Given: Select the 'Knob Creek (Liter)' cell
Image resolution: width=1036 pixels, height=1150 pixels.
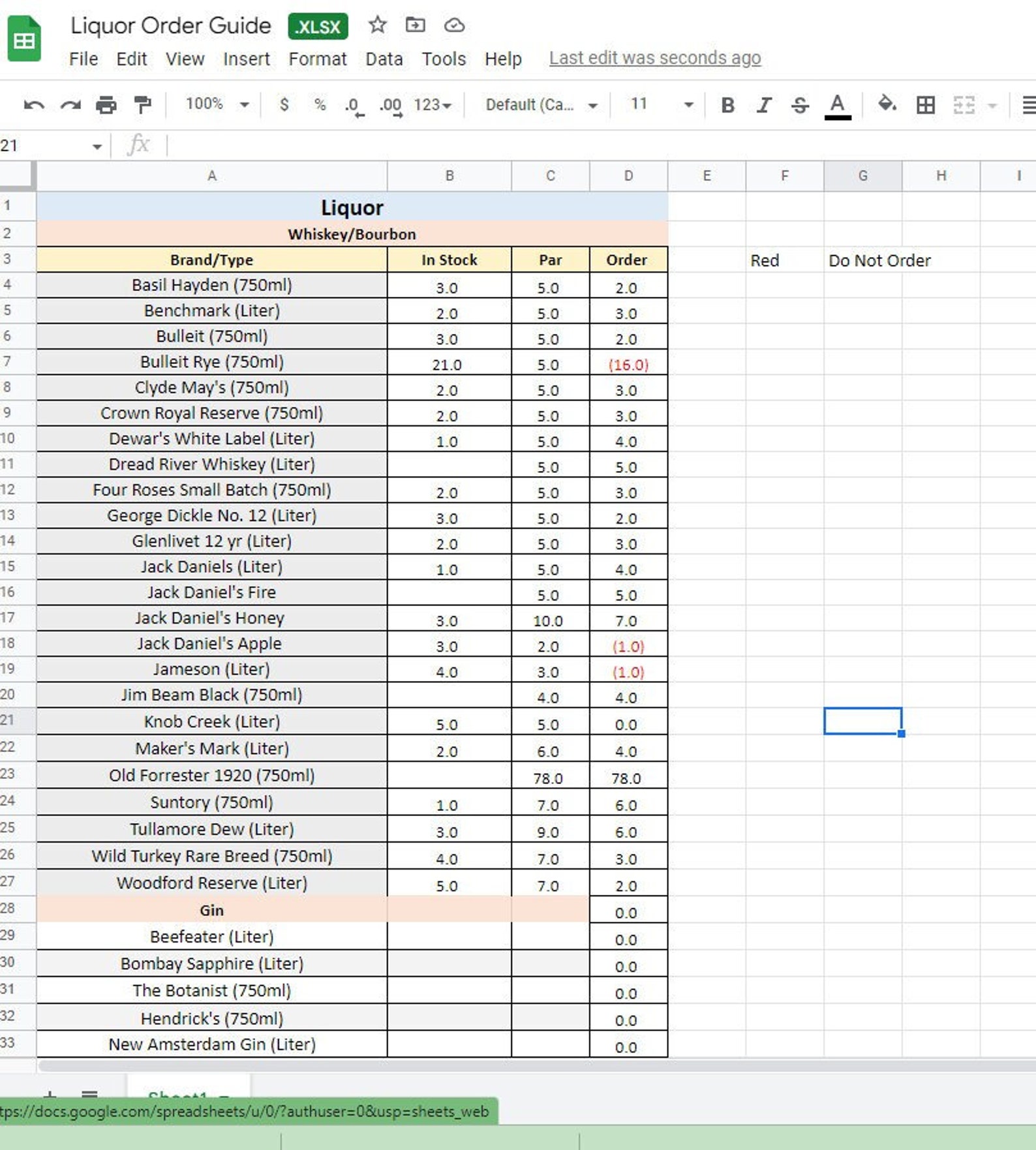Looking at the screenshot, I should point(212,721).
